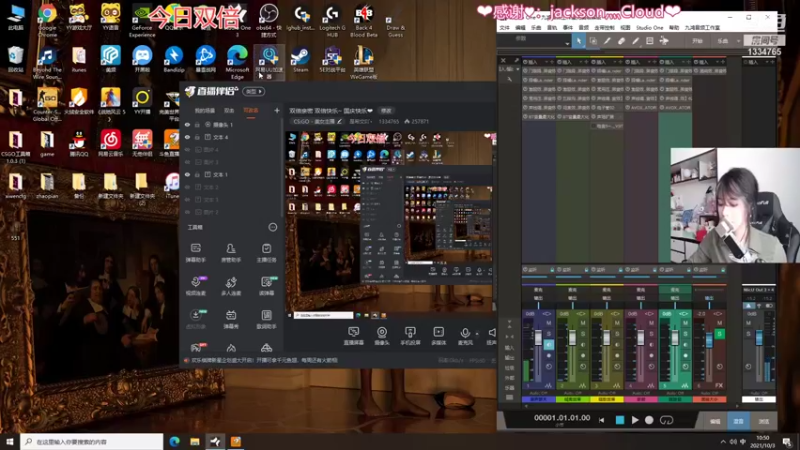Expand the parameter dropdown in Studio One toolbar
This screenshot has width=800, height=450.
[567, 44]
